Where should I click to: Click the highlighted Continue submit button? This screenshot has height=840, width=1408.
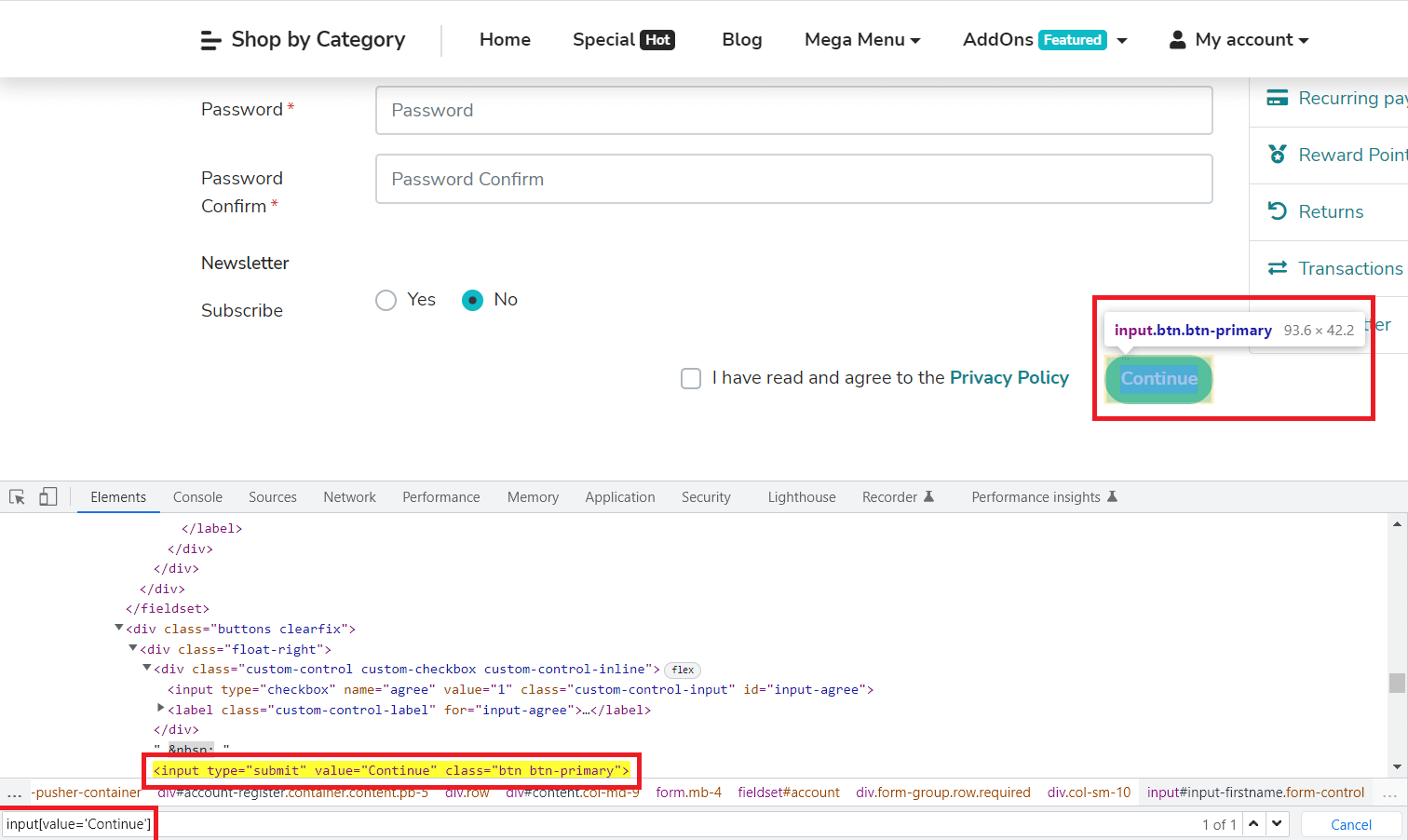tap(1158, 379)
